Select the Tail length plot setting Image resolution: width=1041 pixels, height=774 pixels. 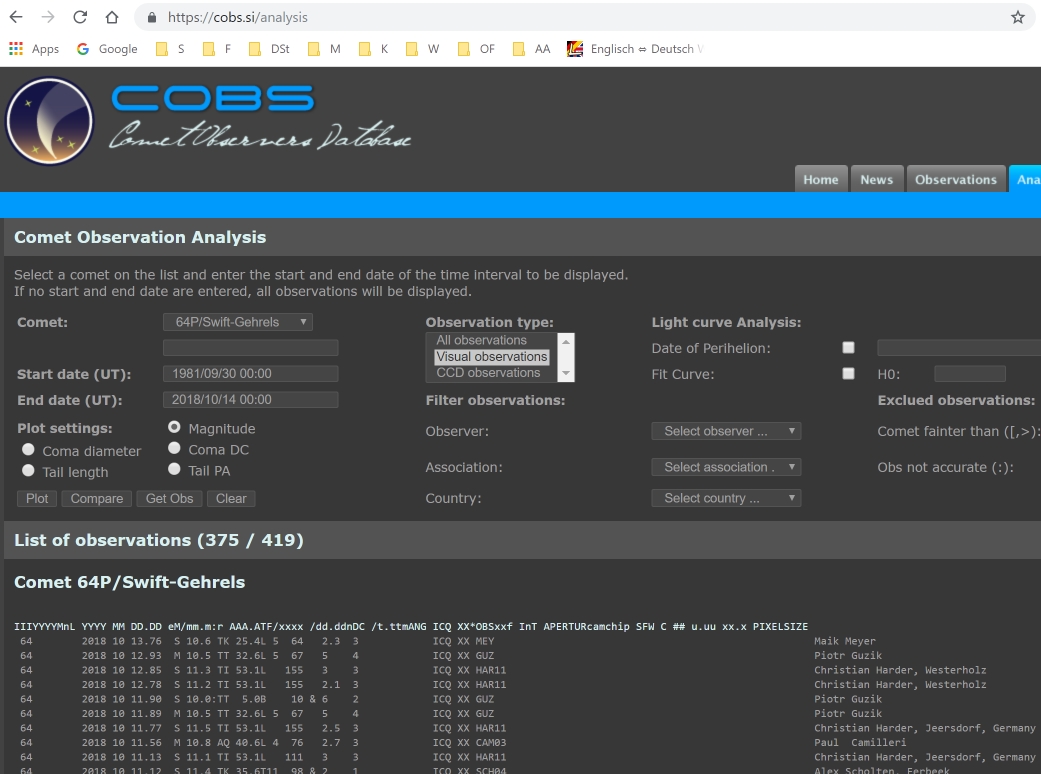(28, 471)
